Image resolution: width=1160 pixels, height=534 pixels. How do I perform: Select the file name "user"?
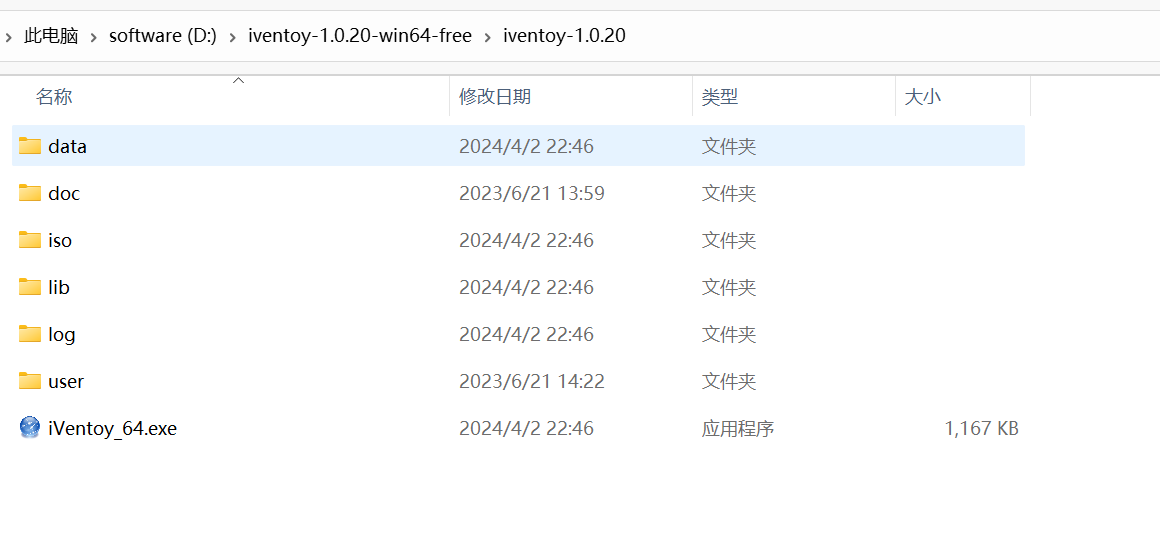66,382
